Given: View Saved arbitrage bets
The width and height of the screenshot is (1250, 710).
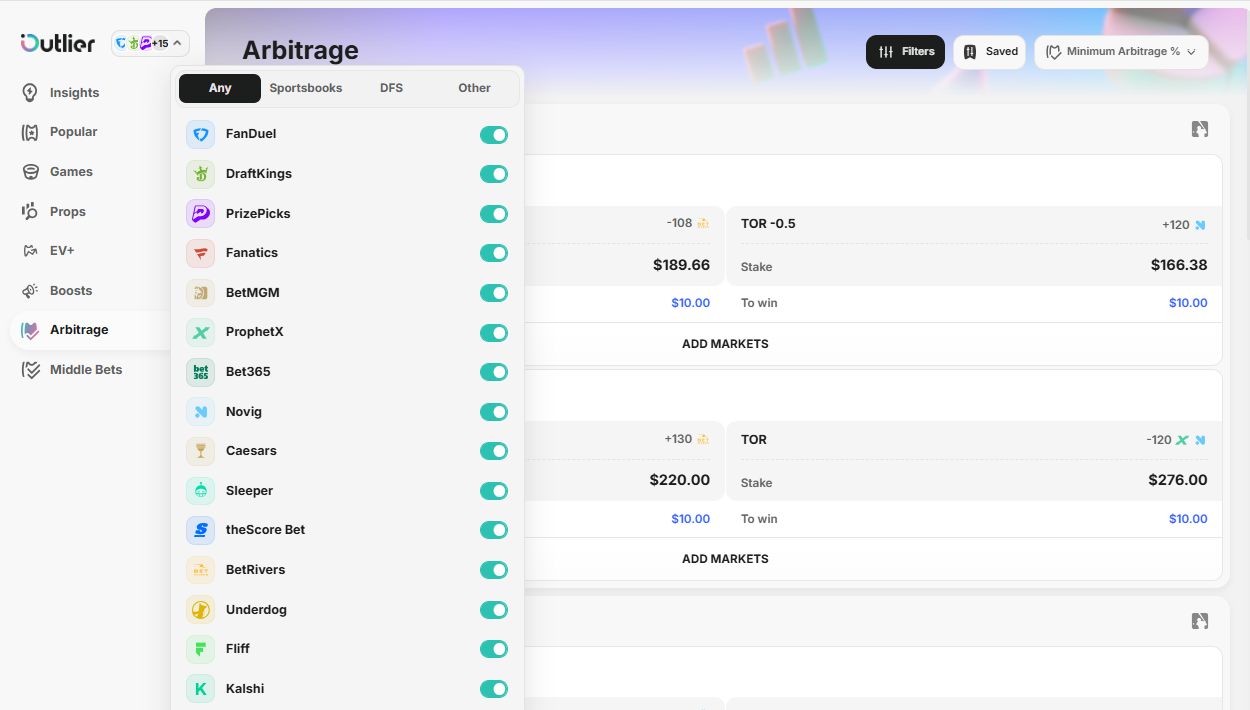Looking at the screenshot, I should 989,52.
